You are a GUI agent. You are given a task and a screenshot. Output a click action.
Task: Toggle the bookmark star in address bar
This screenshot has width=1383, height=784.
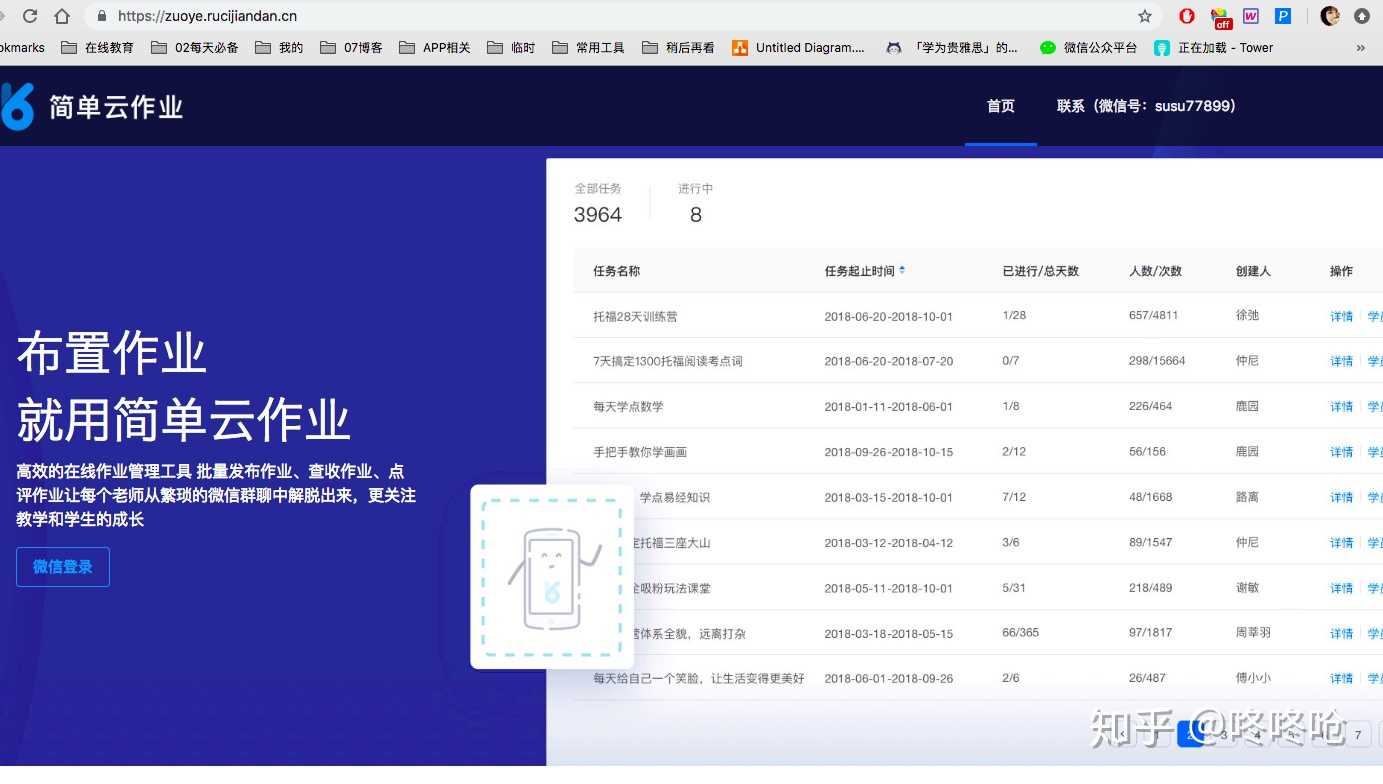pos(1143,15)
